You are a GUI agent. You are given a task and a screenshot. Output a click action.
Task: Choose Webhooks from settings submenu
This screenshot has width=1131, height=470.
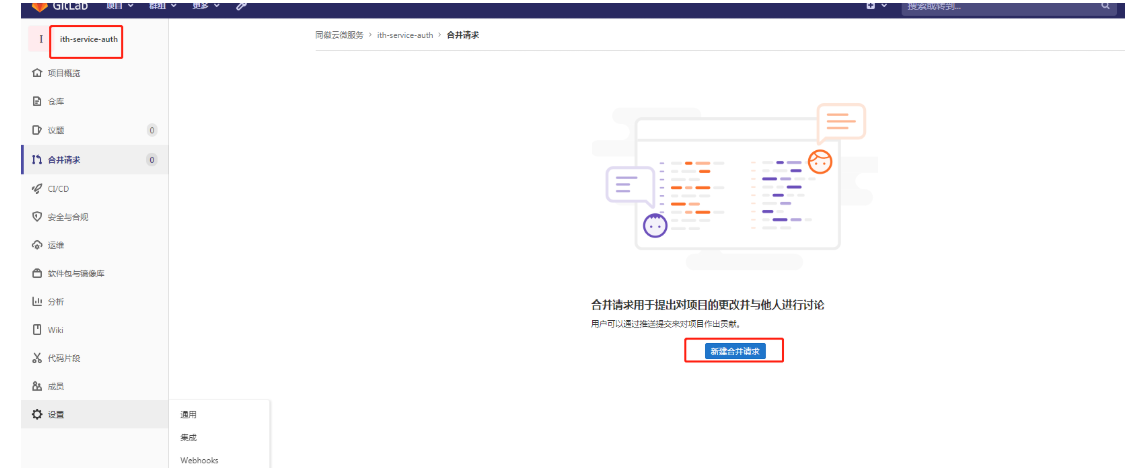(199, 460)
